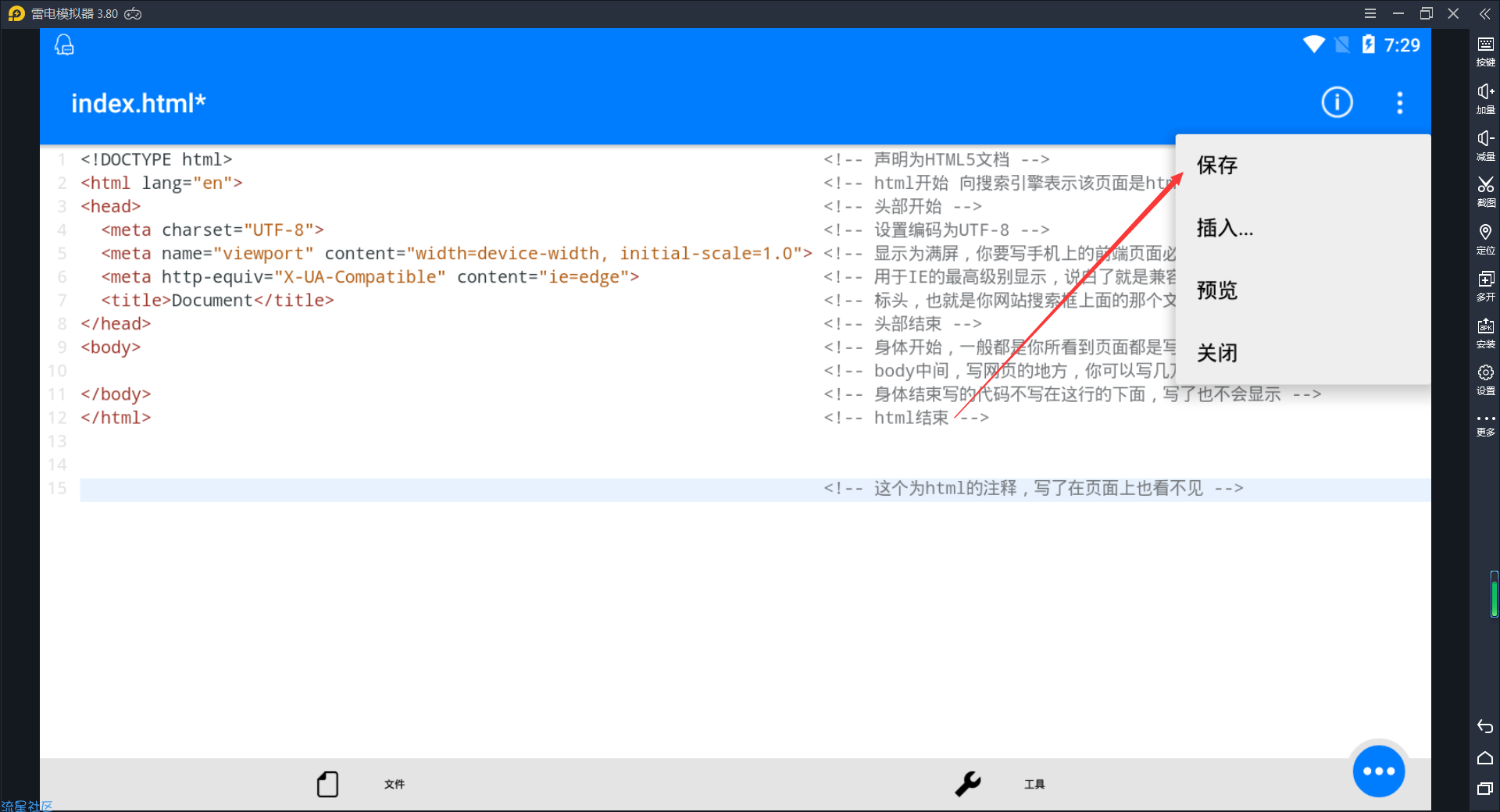Screen dimensions: 1500x812
Task: Open the 定位 location tool
Action: [x=1485, y=239]
